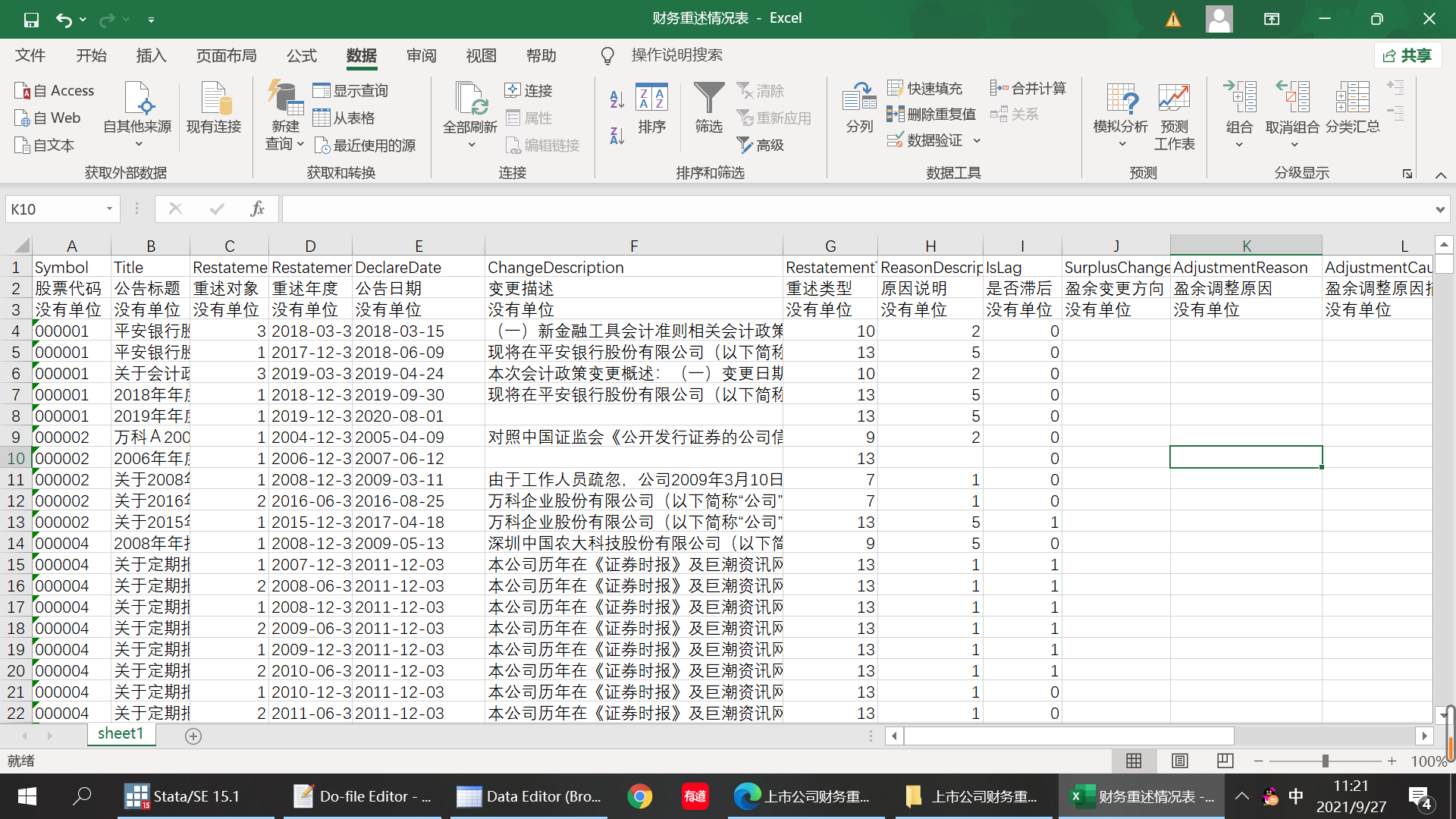Click Flash Fill (快速填充)
1456x819 pixels.
(x=925, y=89)
